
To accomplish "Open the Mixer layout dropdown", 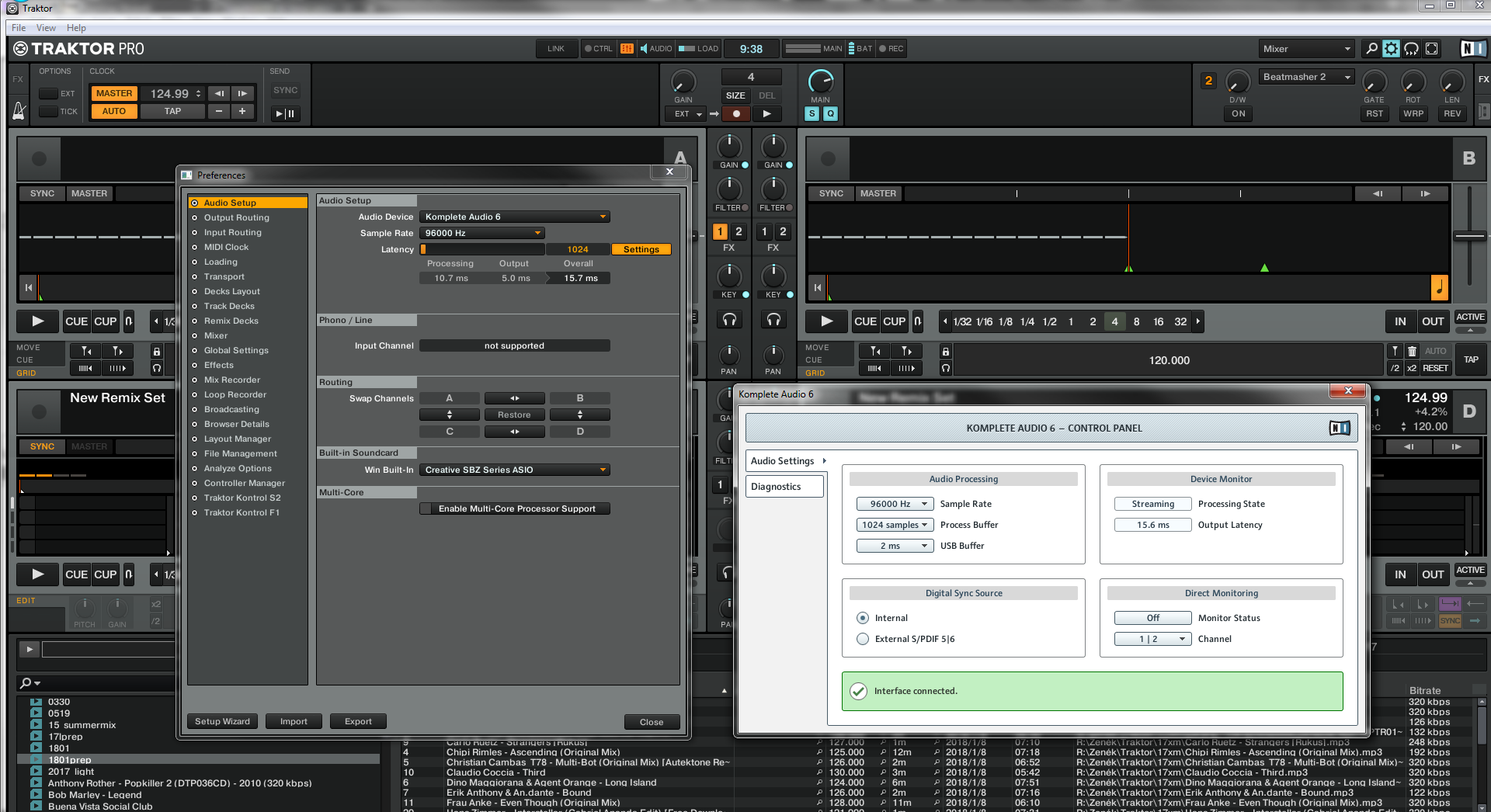I will tap(1306, 49).
